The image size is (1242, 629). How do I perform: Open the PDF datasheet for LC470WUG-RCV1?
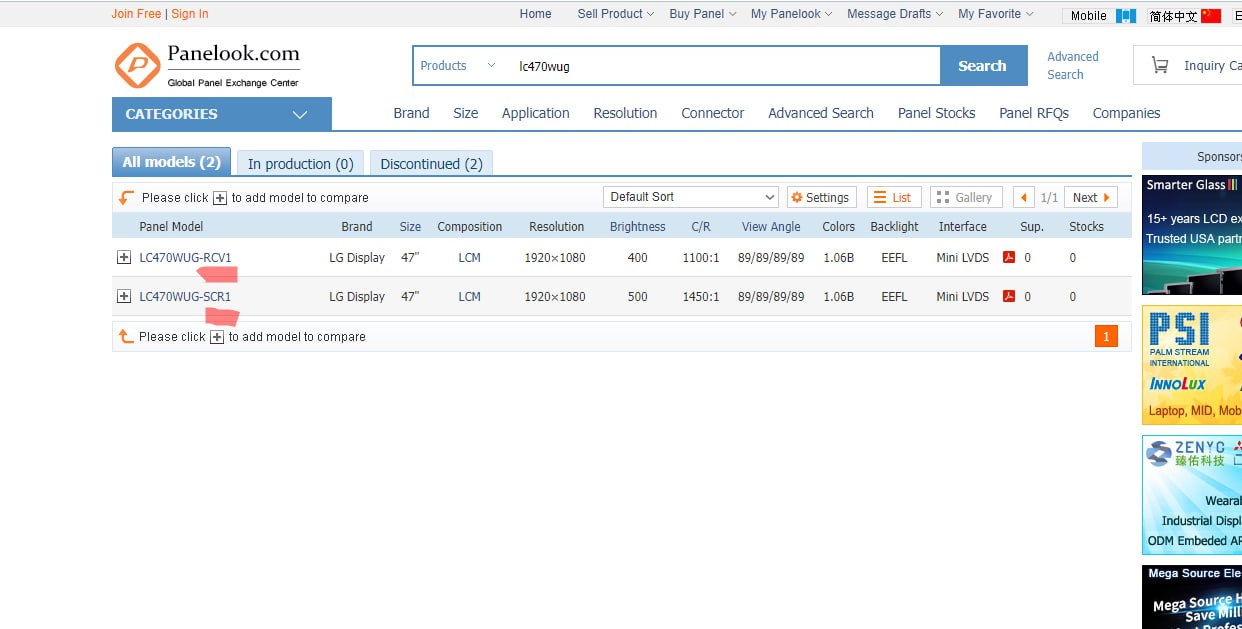coord(1009,257)
